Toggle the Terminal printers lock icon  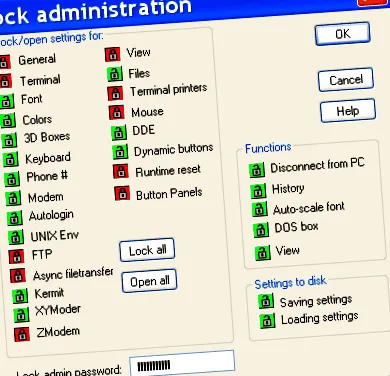(115, 93)
